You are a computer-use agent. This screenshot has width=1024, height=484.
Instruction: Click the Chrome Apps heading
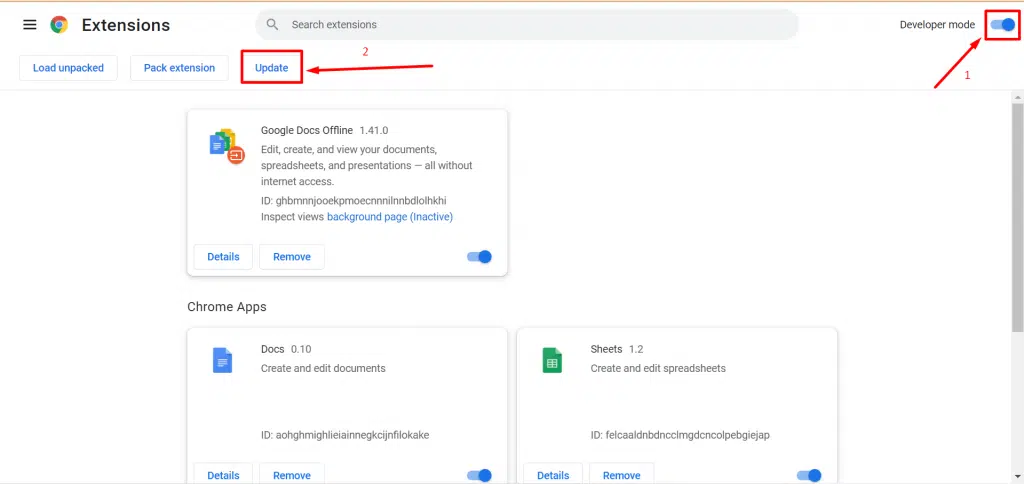click(x=227, y=306)
